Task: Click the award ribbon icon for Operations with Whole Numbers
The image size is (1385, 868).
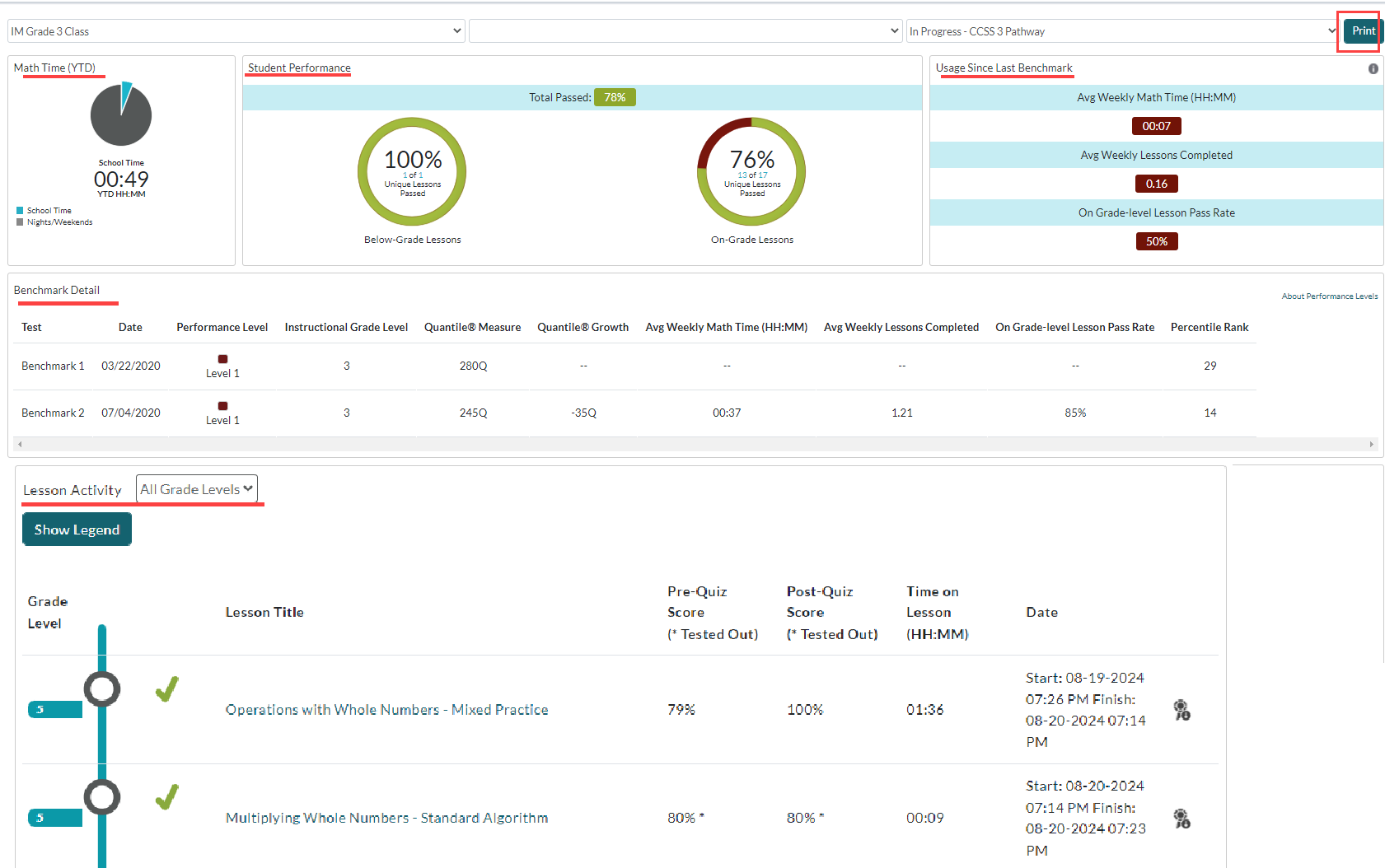Action: [1181, 710]
